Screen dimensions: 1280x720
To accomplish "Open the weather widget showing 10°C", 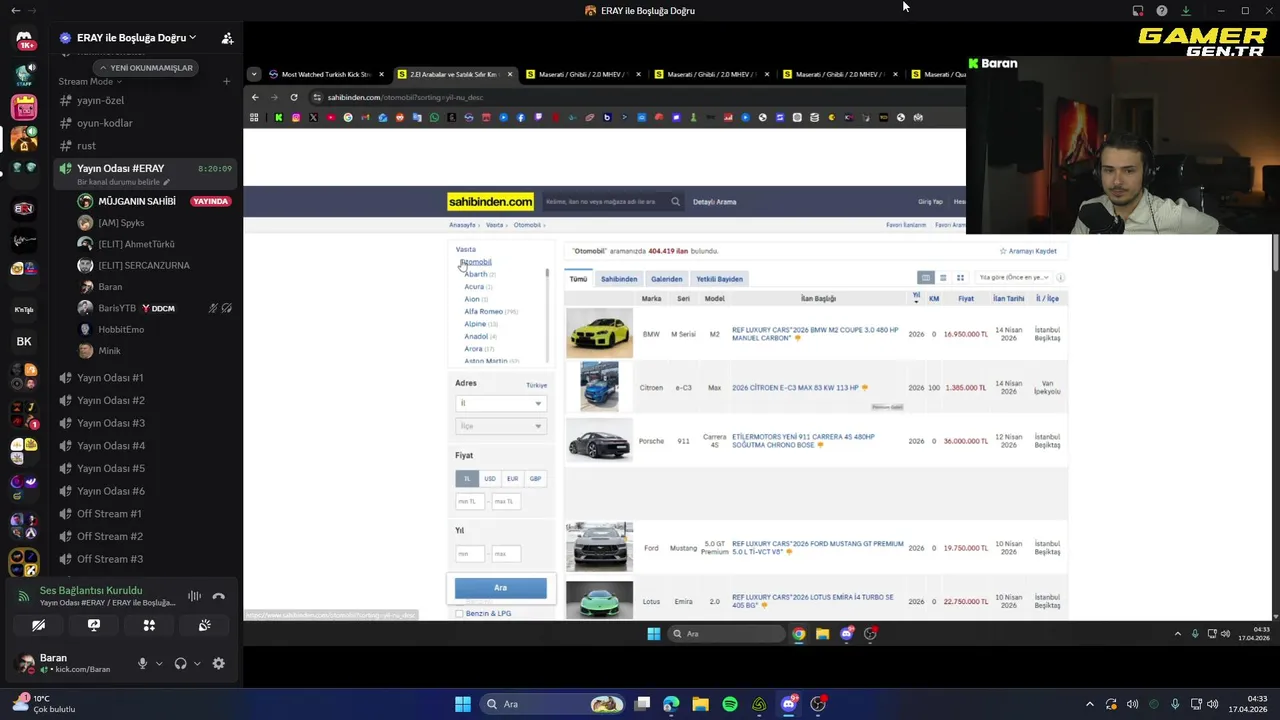I will (45, 704).
